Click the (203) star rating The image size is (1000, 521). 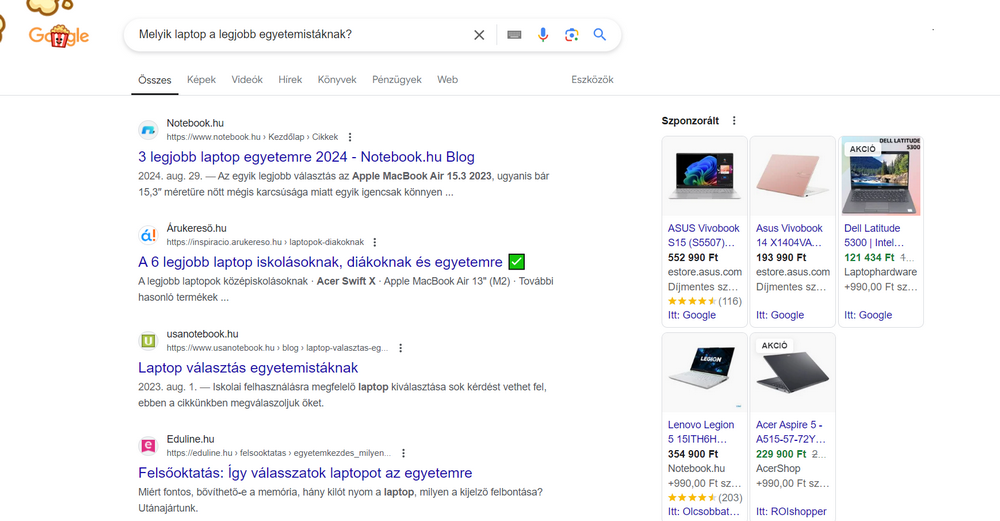click(705, 497)
